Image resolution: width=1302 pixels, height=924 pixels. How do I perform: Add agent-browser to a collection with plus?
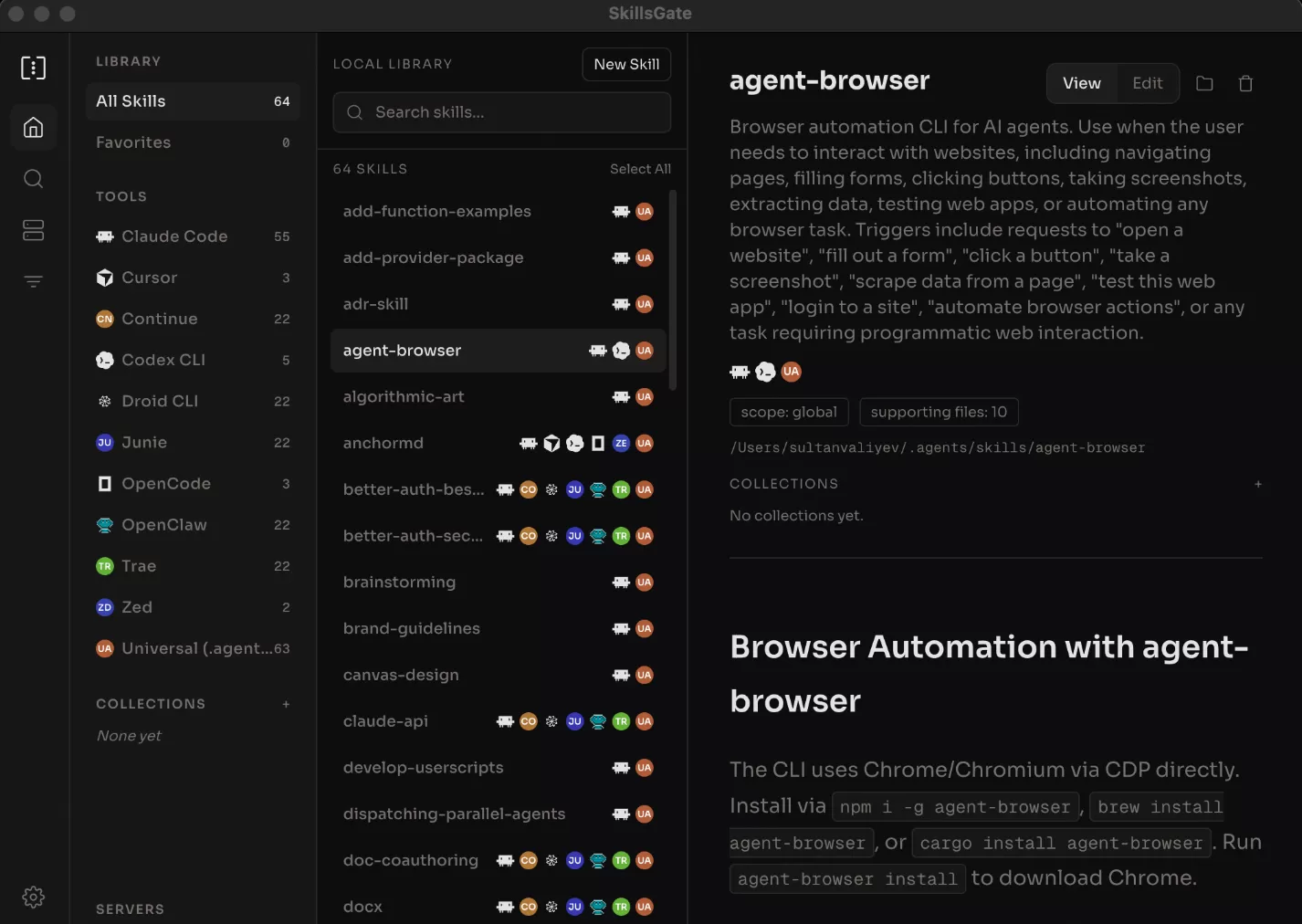pos(1257,484)
